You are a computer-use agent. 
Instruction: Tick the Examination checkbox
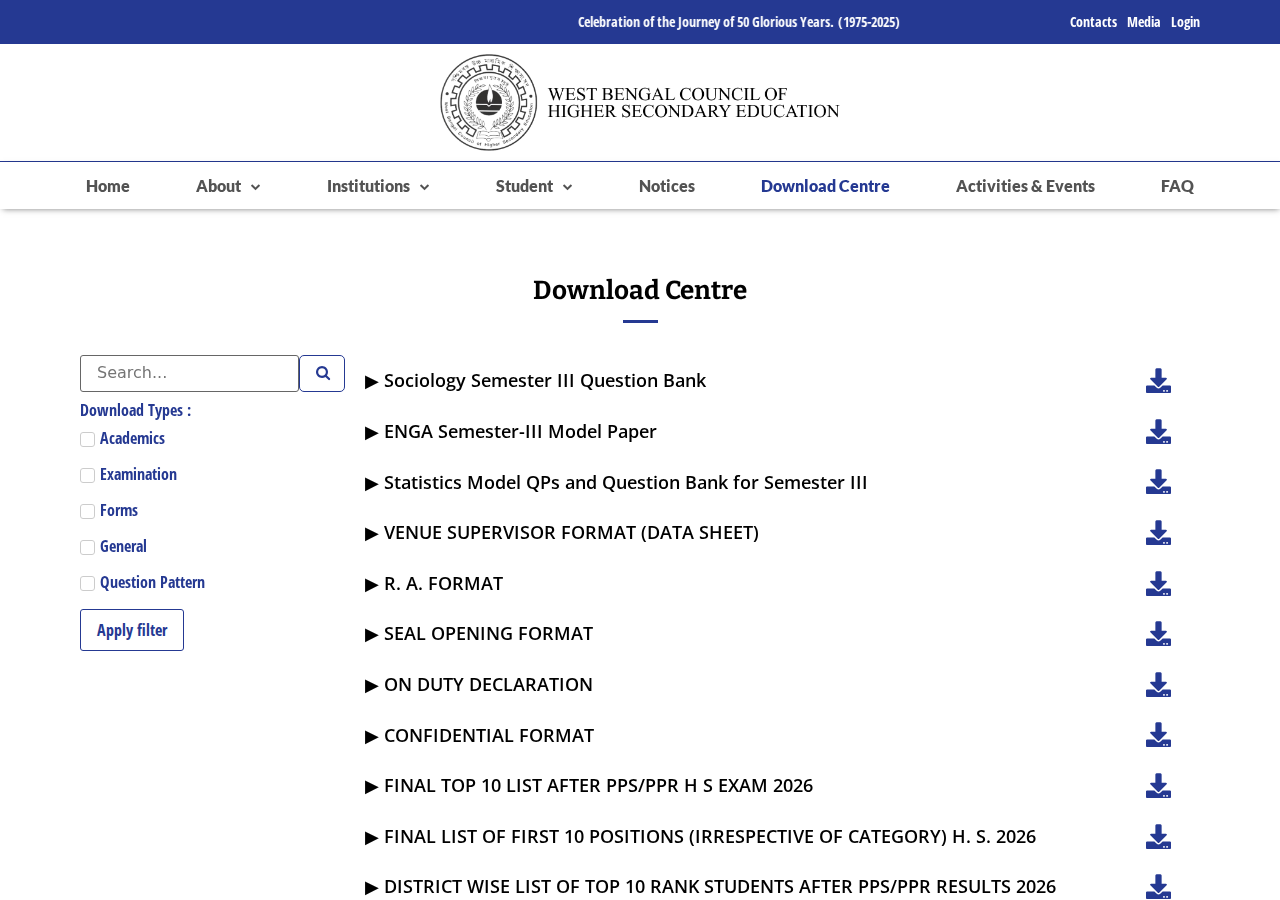pos(87,475)
